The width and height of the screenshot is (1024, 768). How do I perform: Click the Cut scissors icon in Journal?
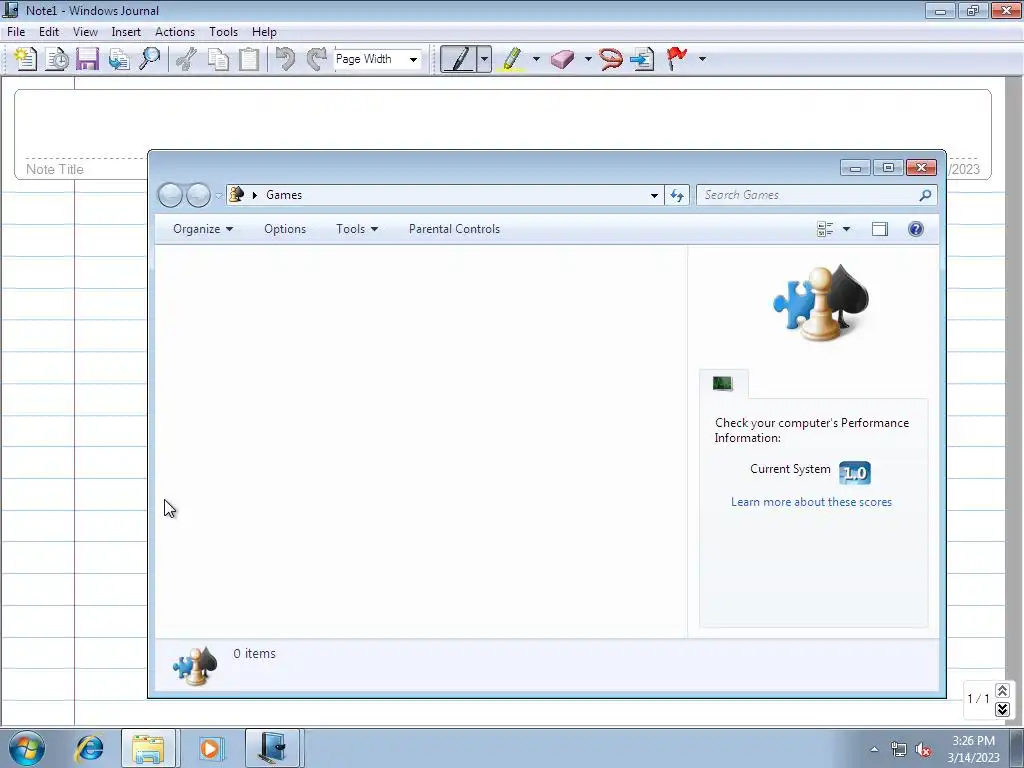click(x=187, y=59)
